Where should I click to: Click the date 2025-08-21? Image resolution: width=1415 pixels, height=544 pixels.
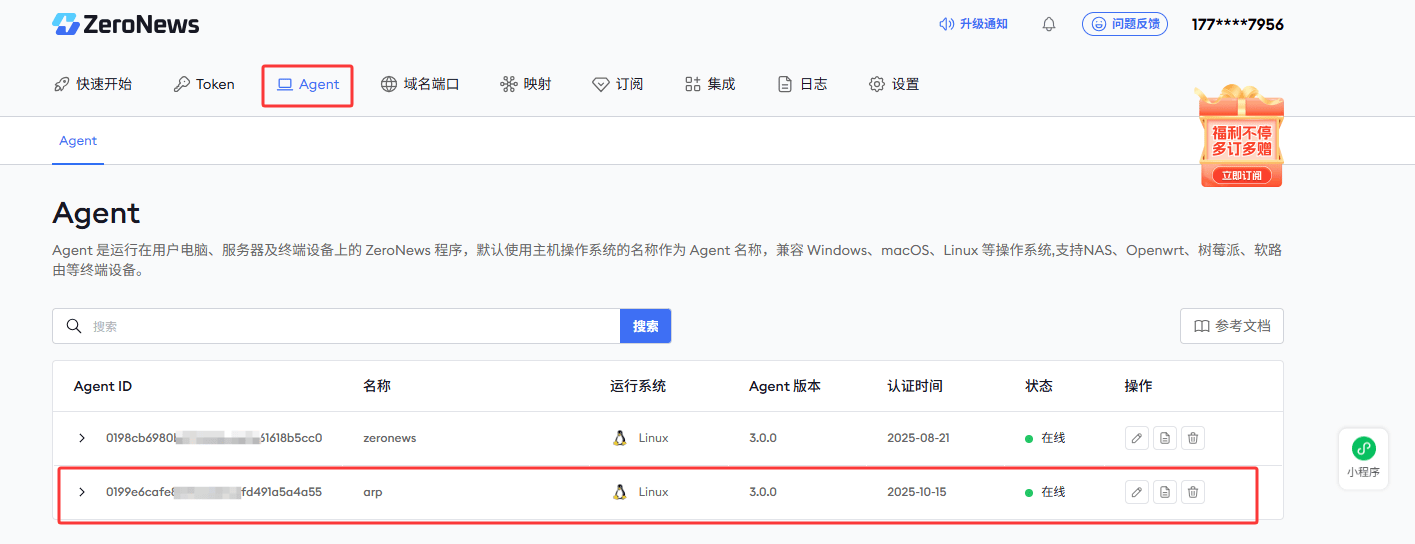click(919, 438)
